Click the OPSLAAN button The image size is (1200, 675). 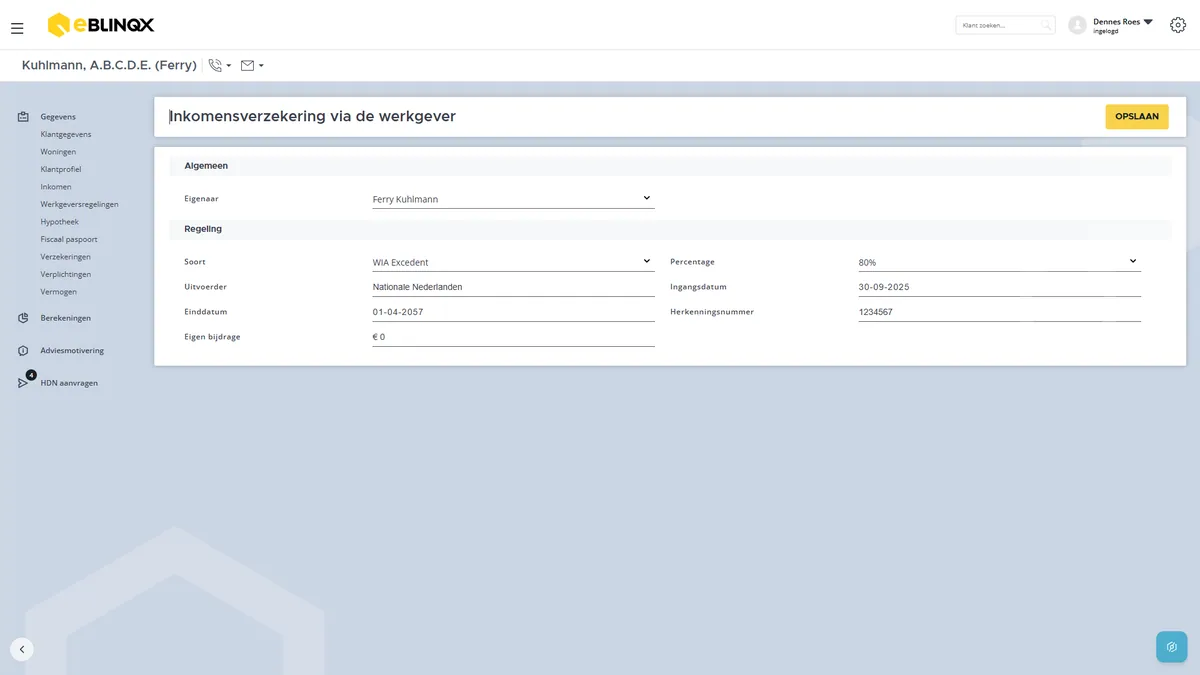coord(1137,117)
